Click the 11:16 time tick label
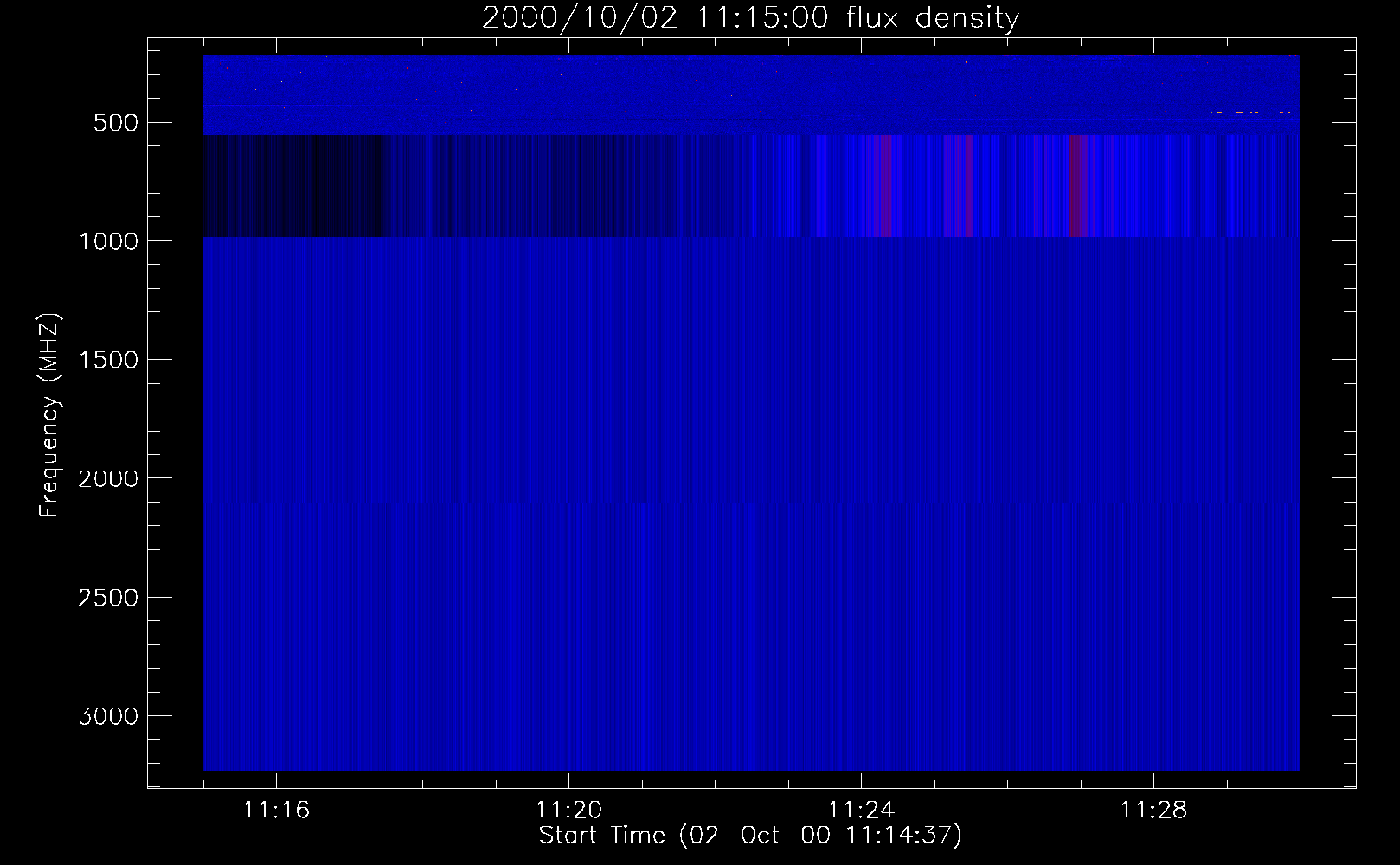Image resolution: width=1400 pixels, height=865 pixels. [x=276, y=811]
